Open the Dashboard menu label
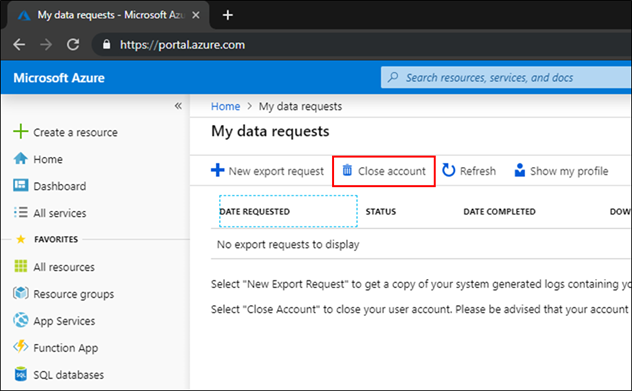632x391 pixels. pyautogui.click(x=60, y=186)
